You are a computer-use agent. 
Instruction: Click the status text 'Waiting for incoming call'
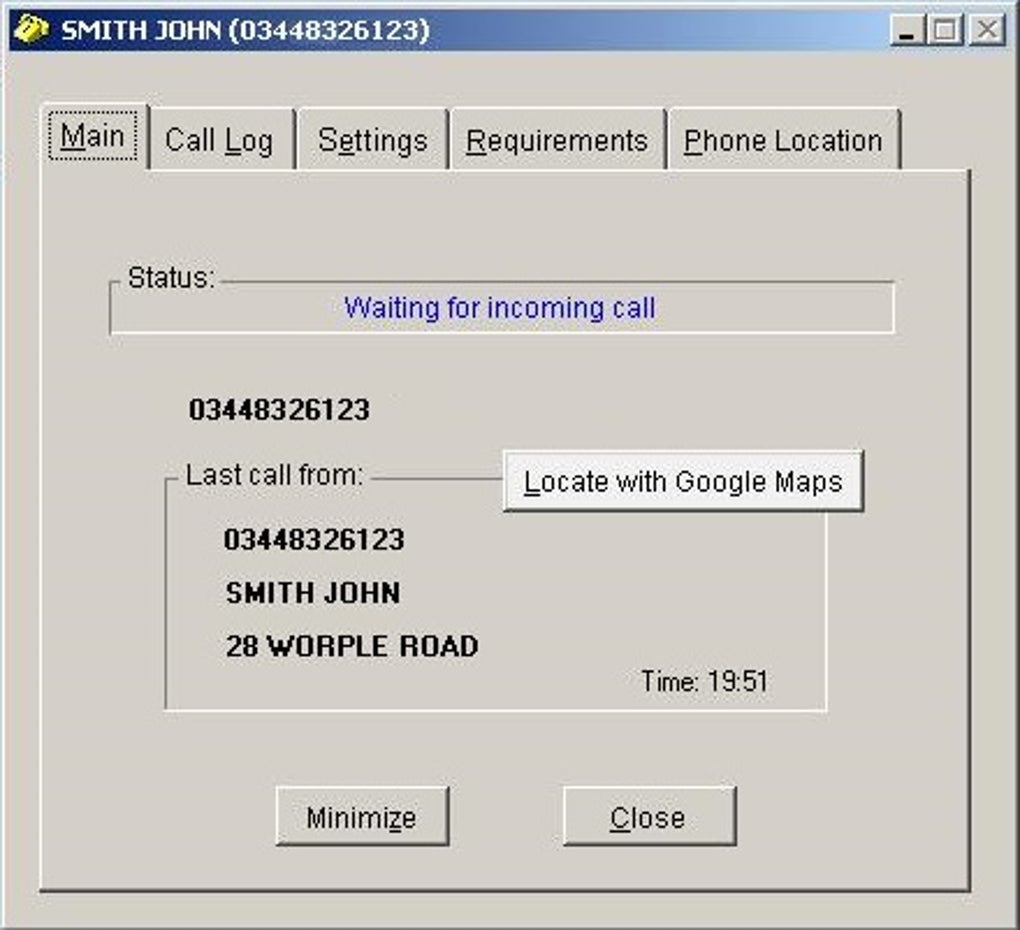(500, 308)
